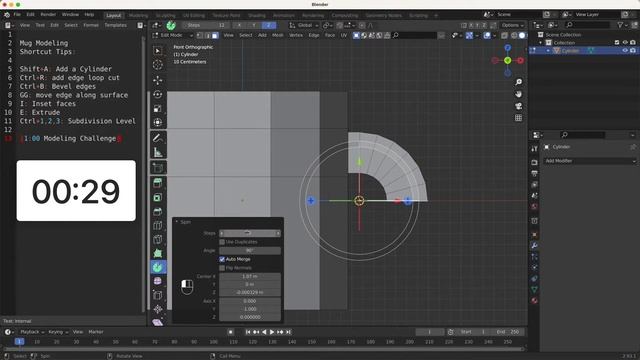
Task: Open the Add Modifier dropdown
Action: click(x=590, y=161)
